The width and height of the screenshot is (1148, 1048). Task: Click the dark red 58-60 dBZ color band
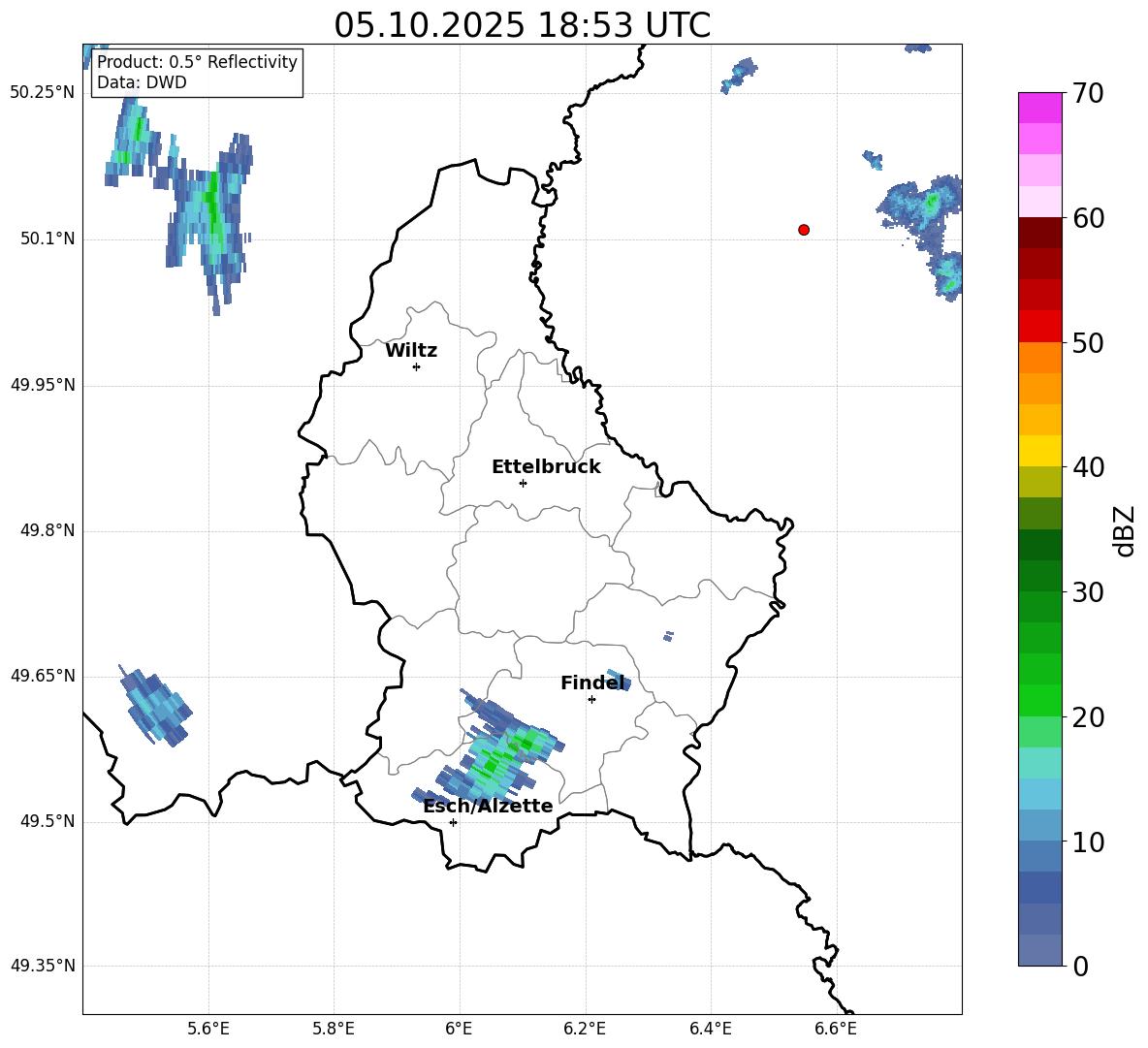pyautogui.click(x=1039, y=233)
